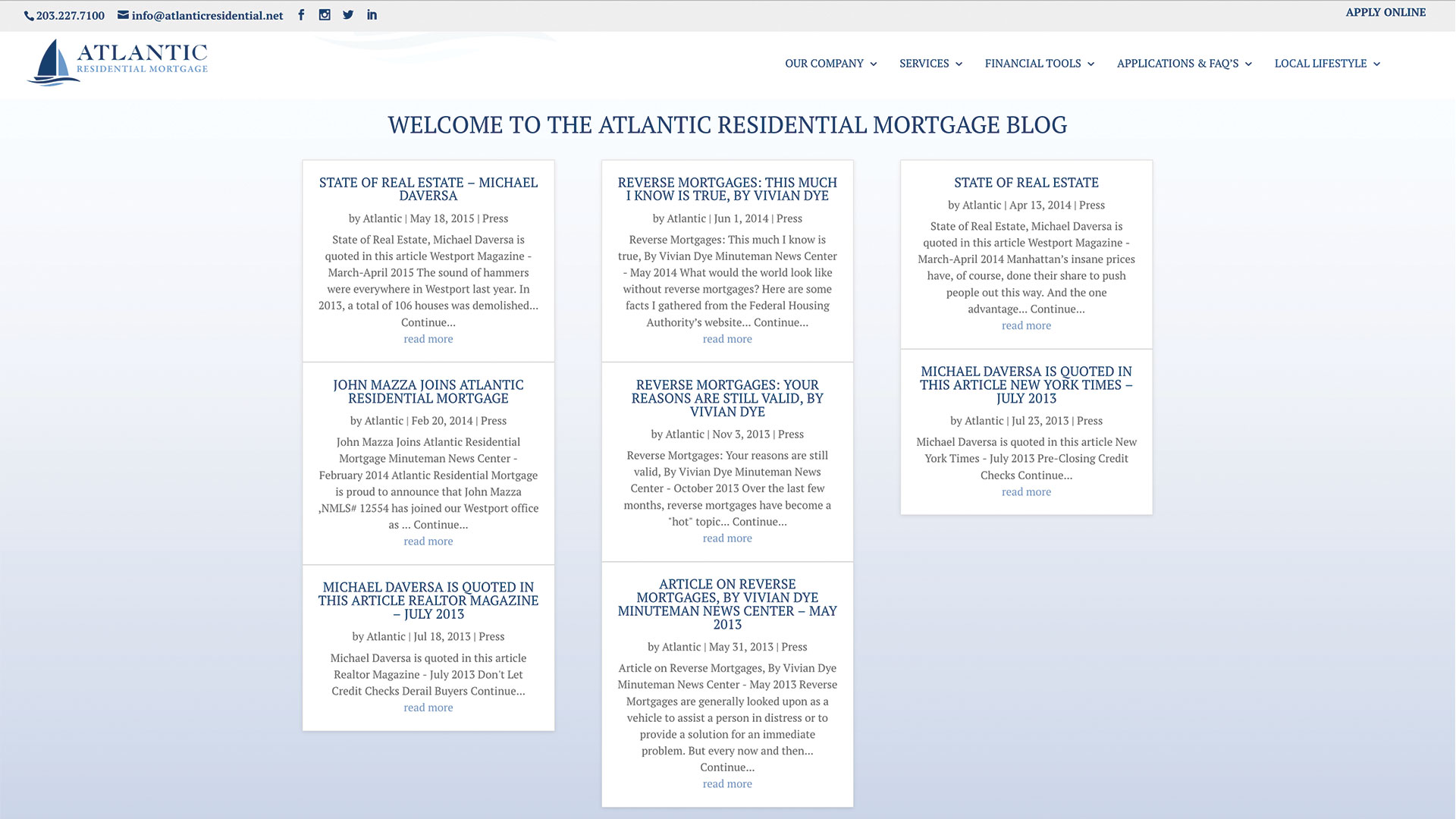Open the State of Real Estate 2014 post title
The image size is (1456, 819).
tap(1026, 183)
